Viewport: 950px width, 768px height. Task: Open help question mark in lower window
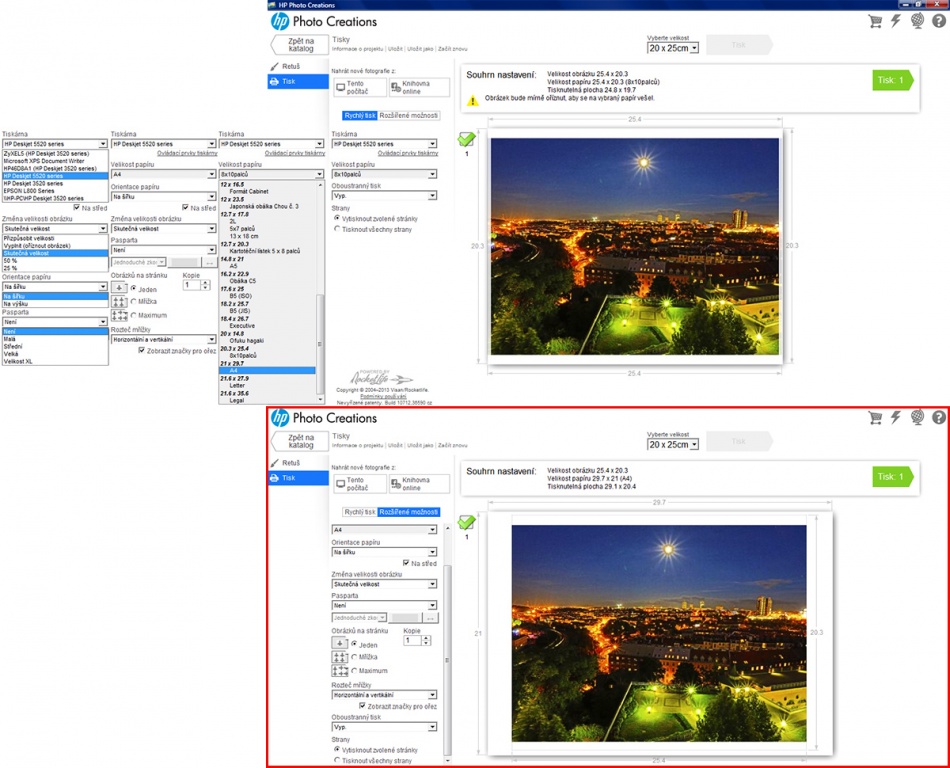(938, 417)
